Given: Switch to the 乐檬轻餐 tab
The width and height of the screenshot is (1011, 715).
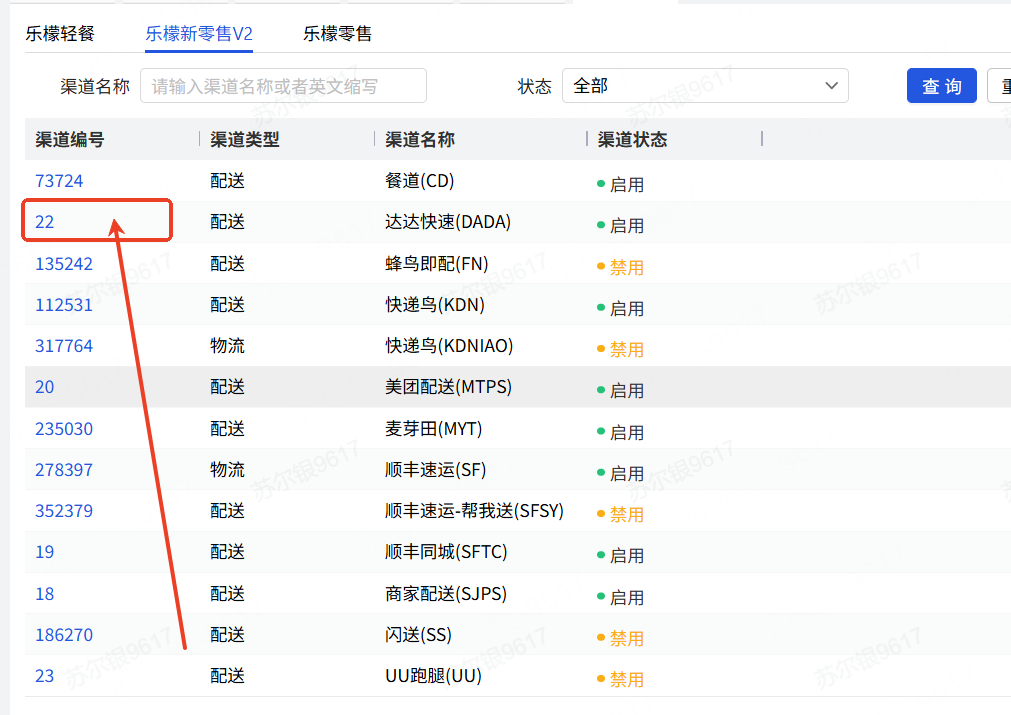Looking at the screenshot, I should [60, 33].
